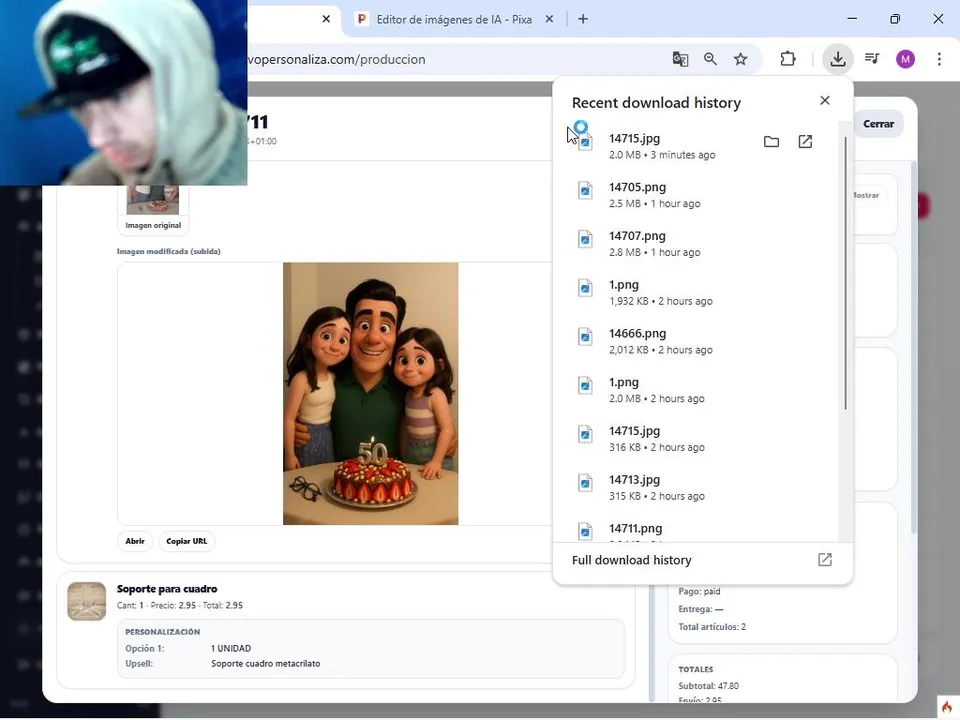Open the media control icon in toolbar
Image resolution: width=960 pixels, height=720 pixels.
872,59
